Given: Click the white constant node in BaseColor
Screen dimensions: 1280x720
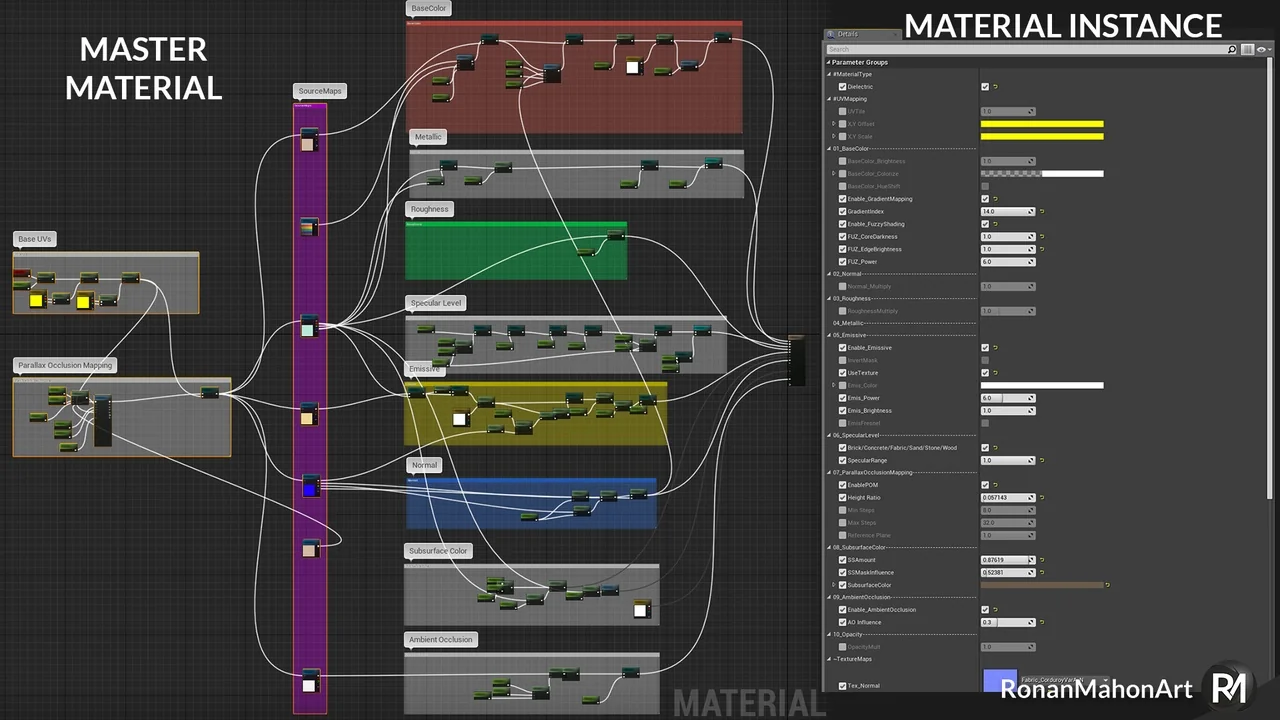Looking at the screenshot, I should 632,67.
